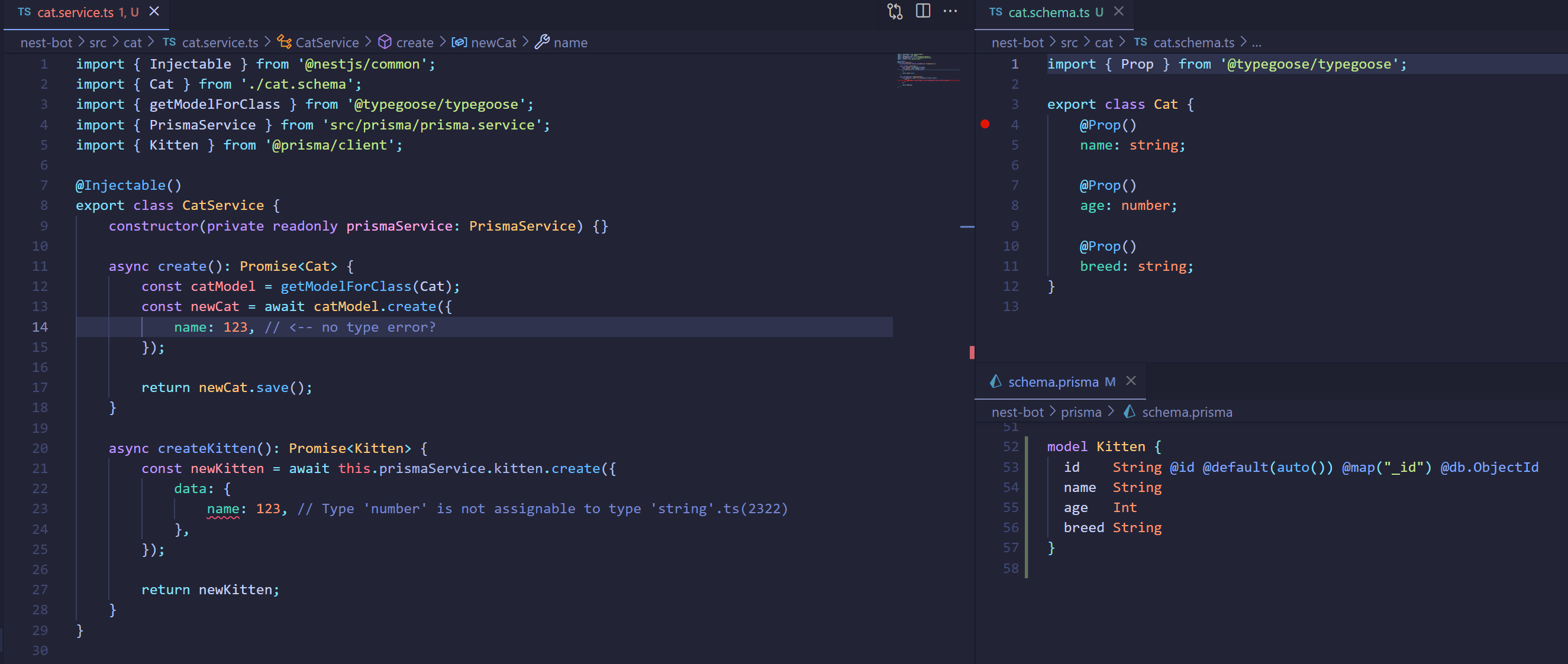This screenshot has width=1568, height=664.
Task: Click the Split Editor icon
Action: [923, 11]
